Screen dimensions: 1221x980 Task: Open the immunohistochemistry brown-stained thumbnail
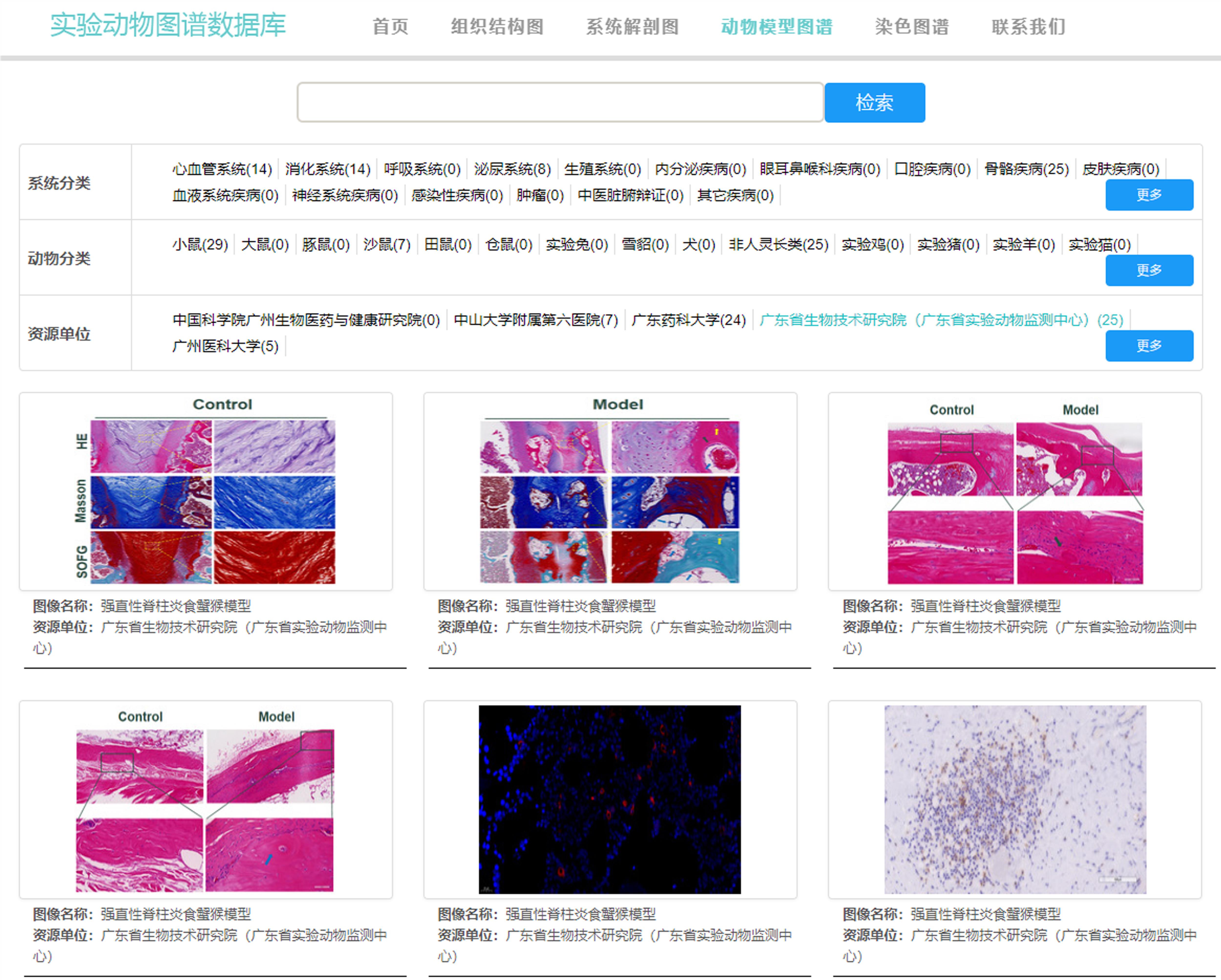1014,799
